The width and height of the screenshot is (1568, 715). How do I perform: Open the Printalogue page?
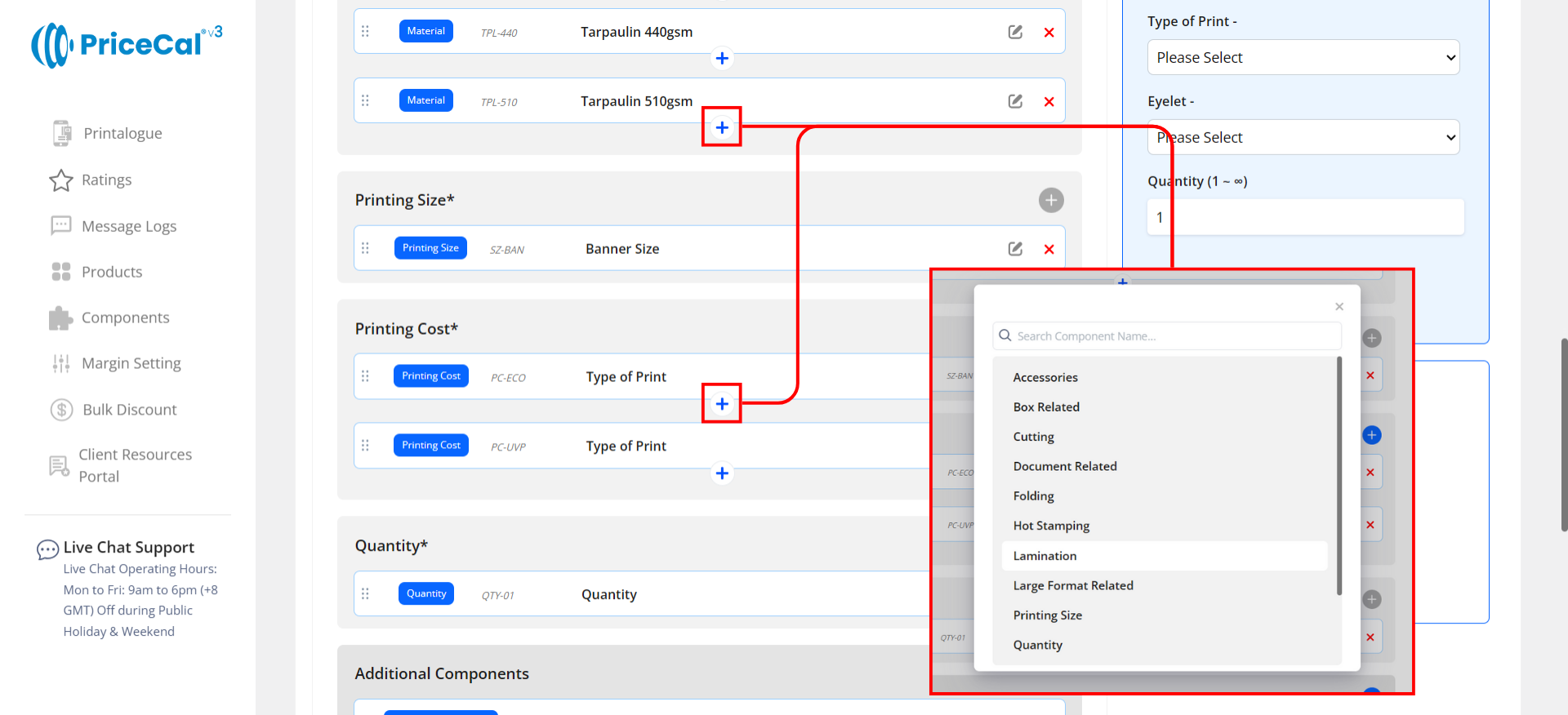[122, 133]
